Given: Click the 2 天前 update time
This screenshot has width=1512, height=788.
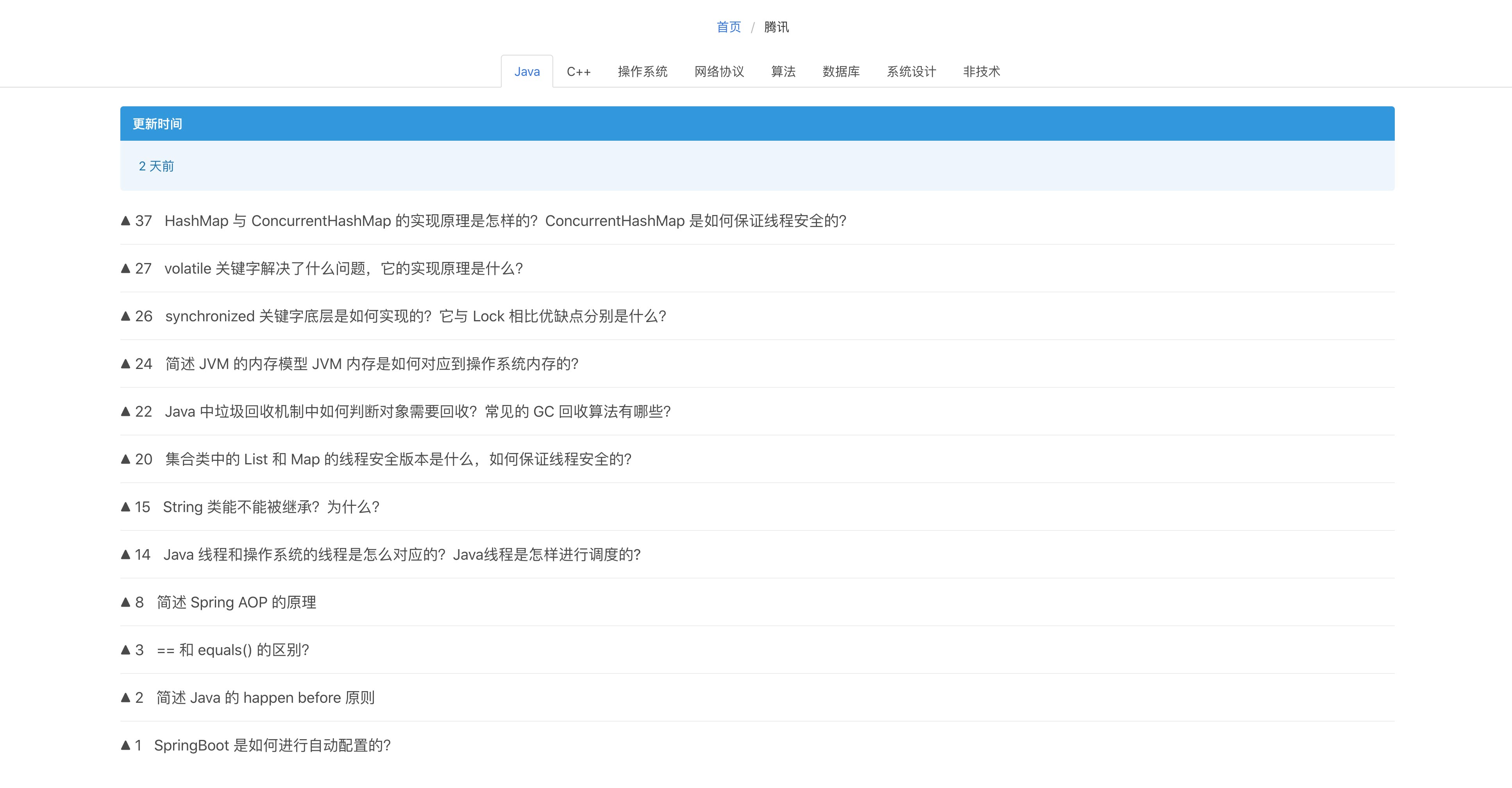Looking at the screenshot, I should (156, 166).
